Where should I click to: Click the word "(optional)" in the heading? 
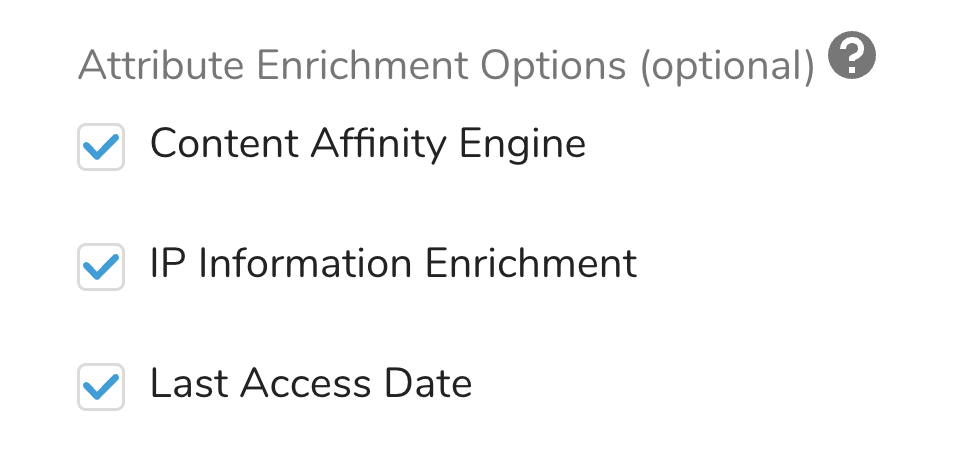coord(727,66)
